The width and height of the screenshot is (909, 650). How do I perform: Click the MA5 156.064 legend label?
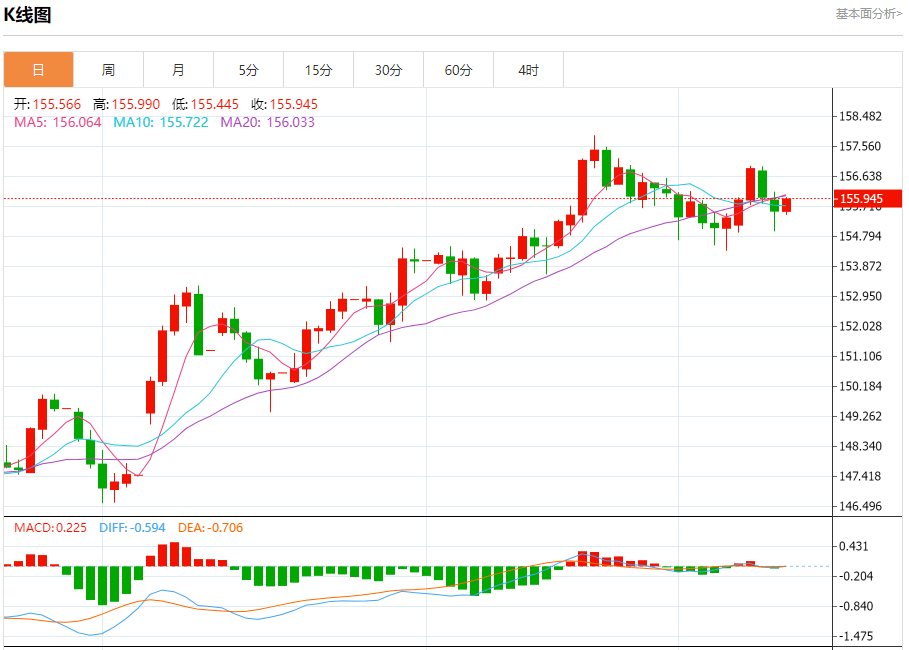pyautogui.click(x=58, y=122)
